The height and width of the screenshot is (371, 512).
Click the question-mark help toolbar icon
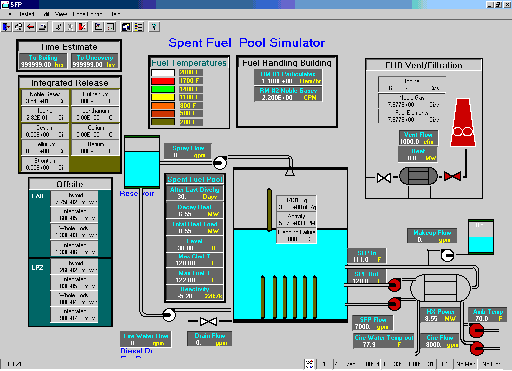click(x=154, y=27)
